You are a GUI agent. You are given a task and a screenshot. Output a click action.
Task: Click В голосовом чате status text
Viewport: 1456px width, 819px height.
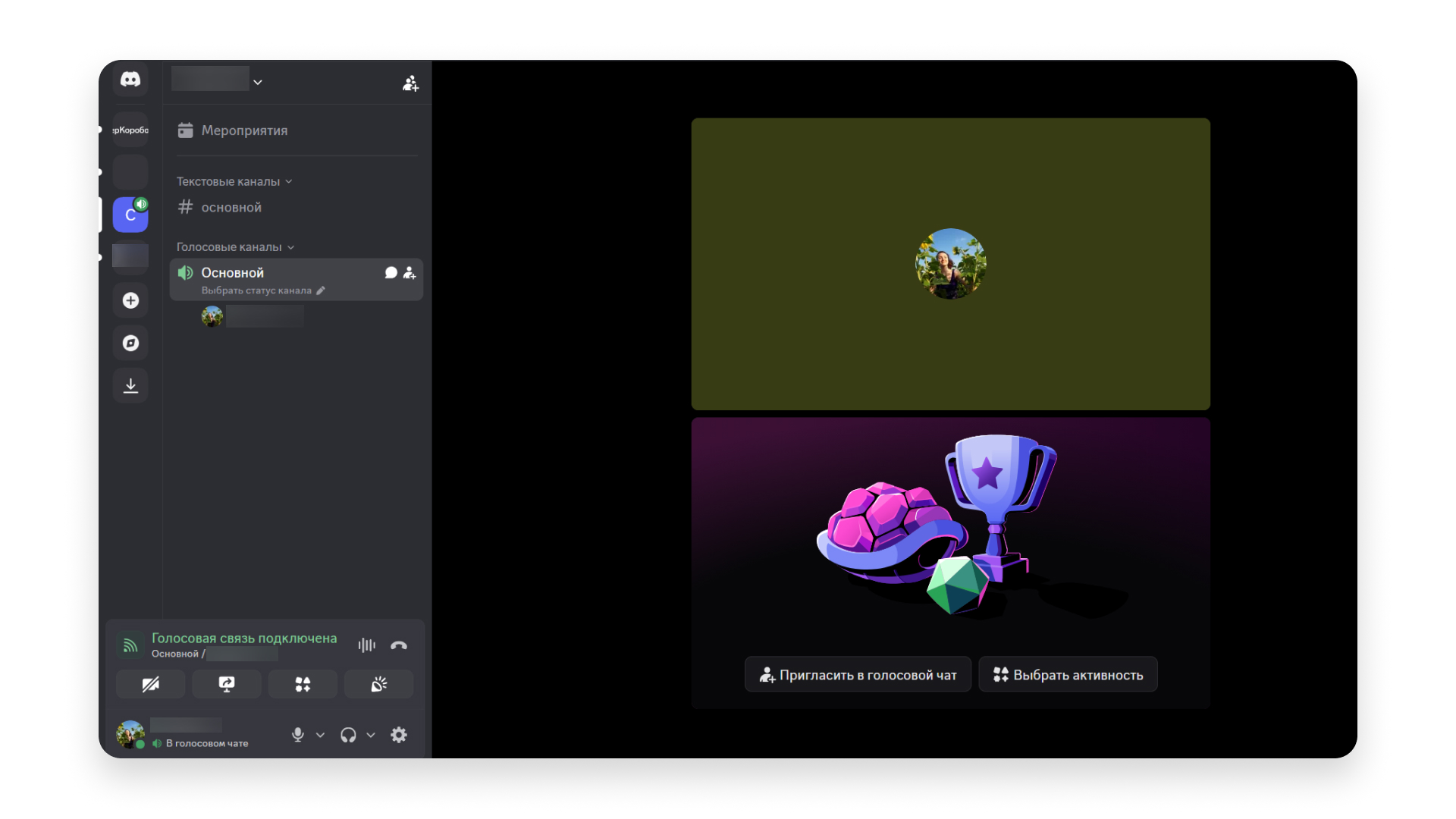click(x=207, y=743)
